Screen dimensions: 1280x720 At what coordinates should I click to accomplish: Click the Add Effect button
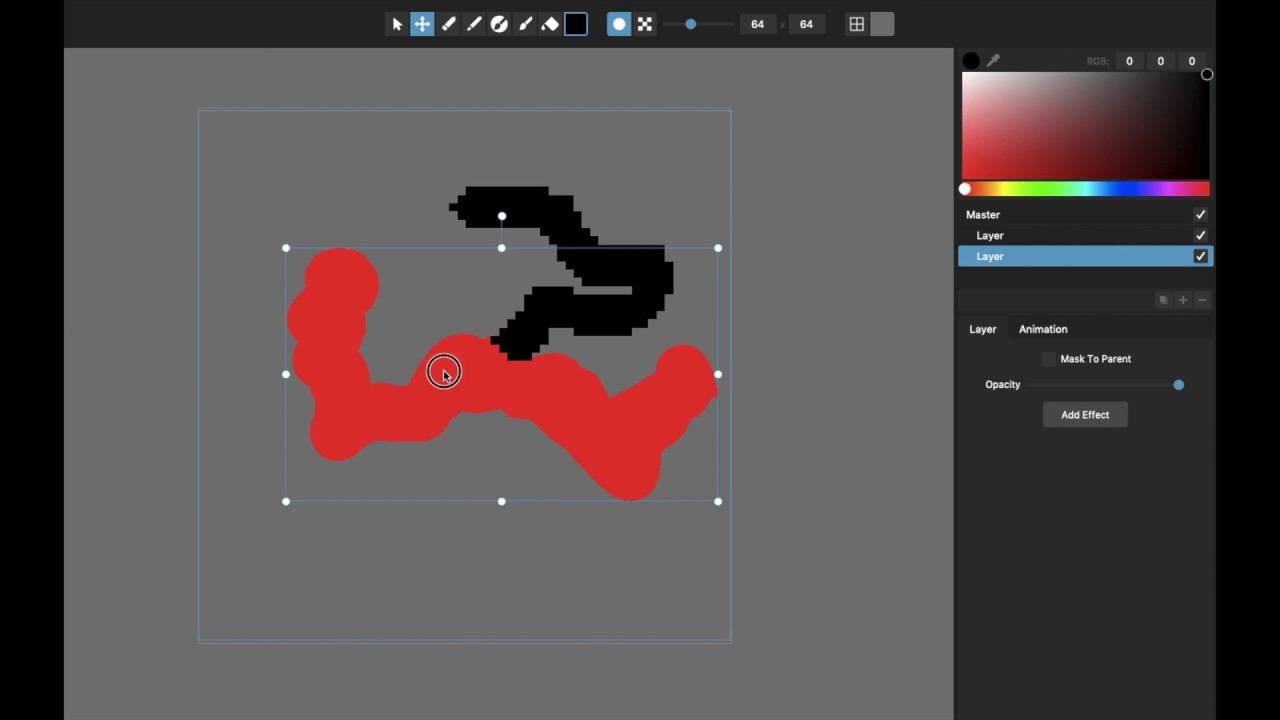[1085, 415]
